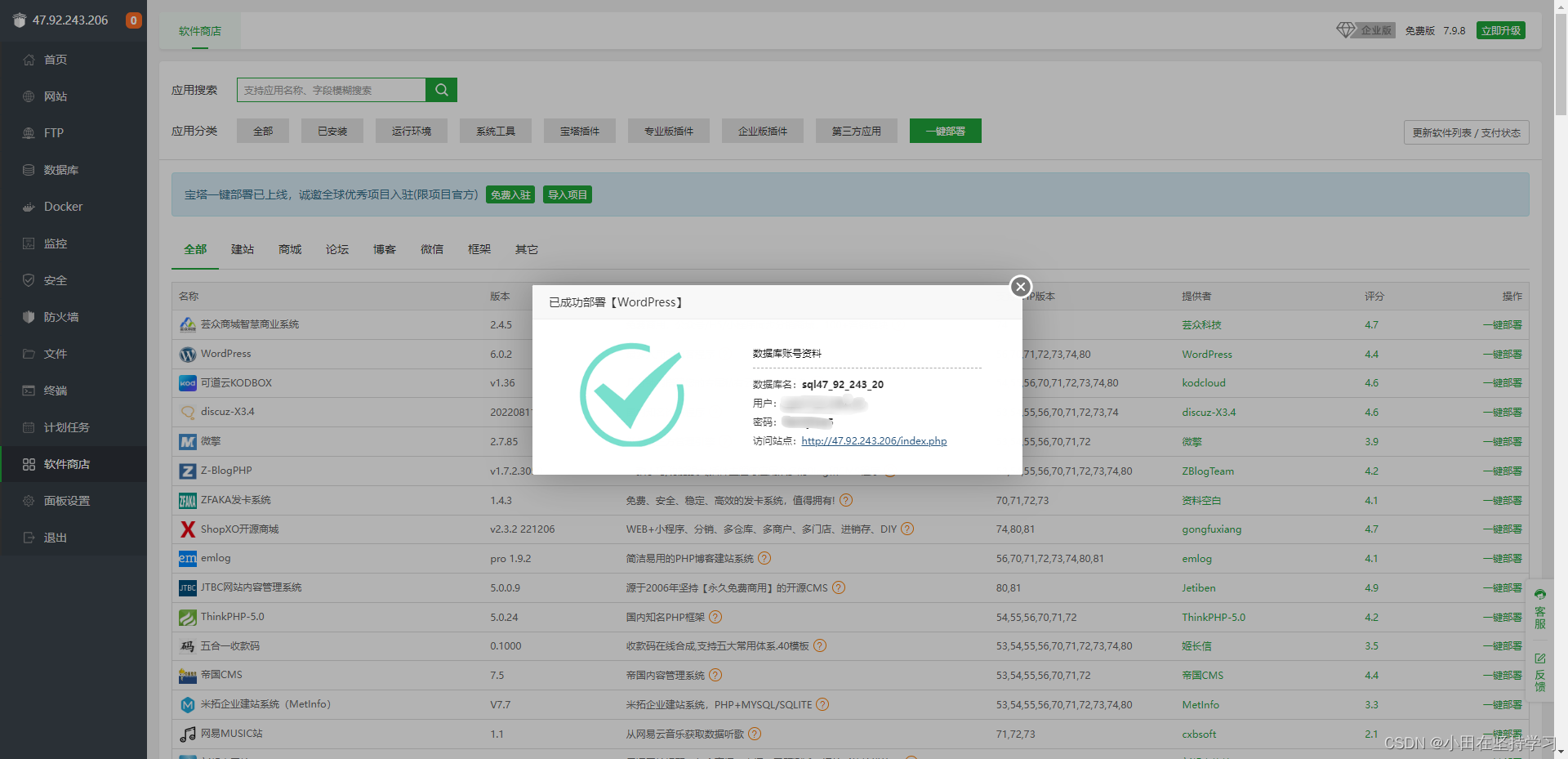Click help icon beside ZFAKA description

click(846, 500)
